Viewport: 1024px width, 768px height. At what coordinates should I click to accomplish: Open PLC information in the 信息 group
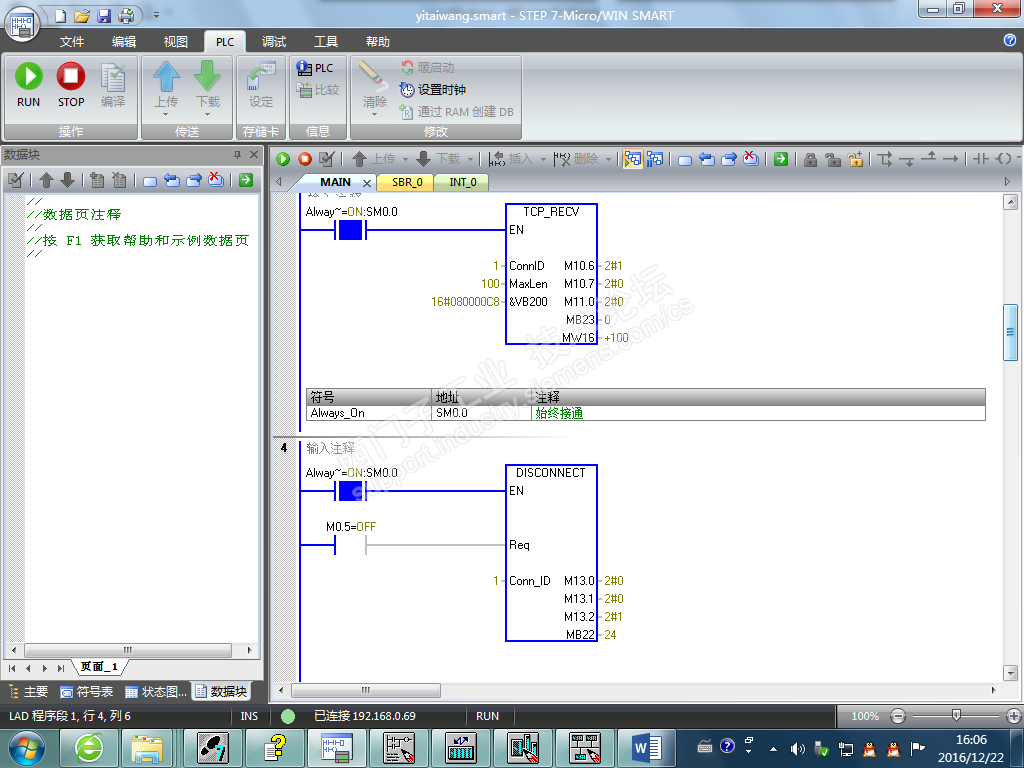[x=315, y=68]
